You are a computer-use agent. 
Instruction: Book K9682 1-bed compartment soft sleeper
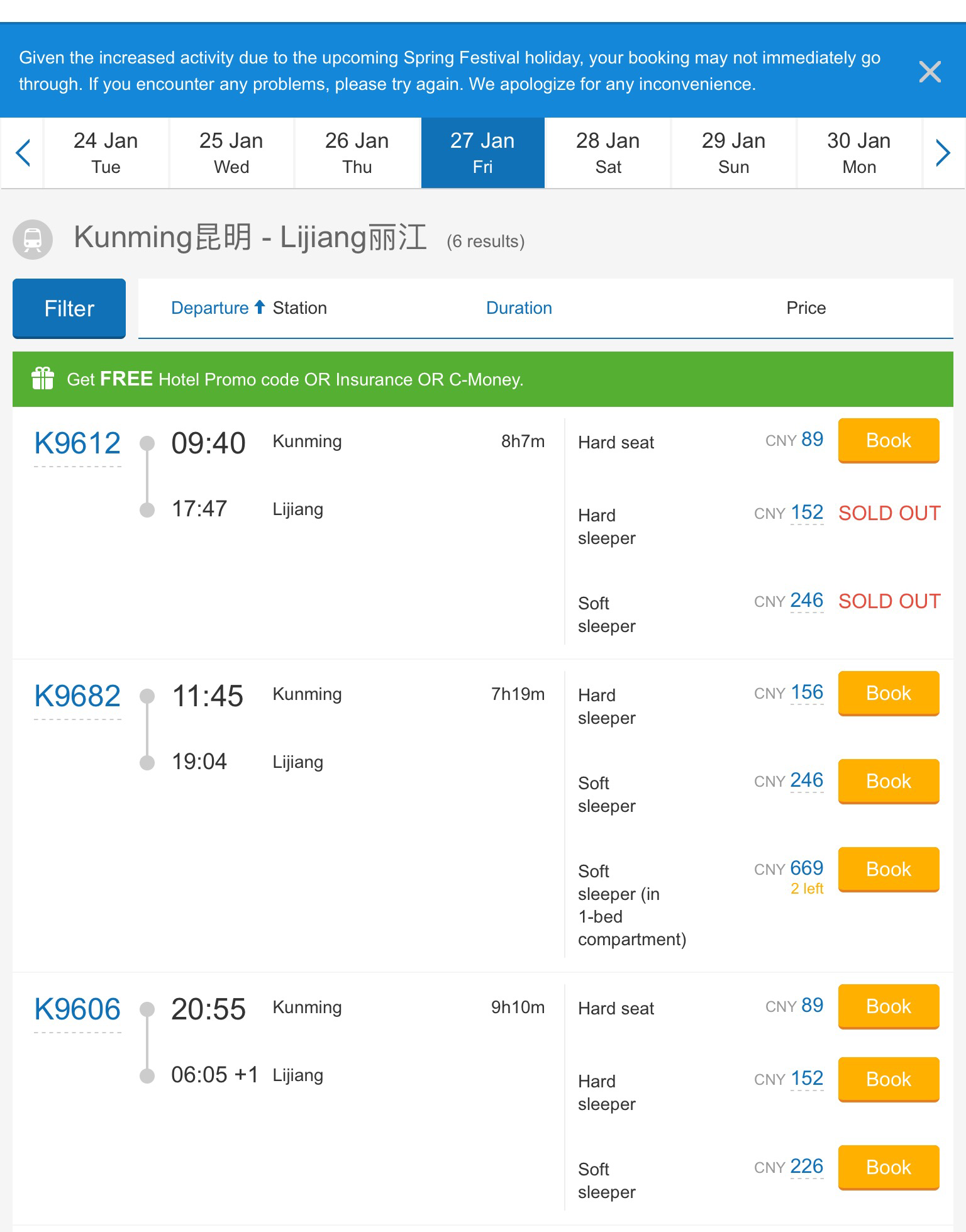tap(888, 869)
